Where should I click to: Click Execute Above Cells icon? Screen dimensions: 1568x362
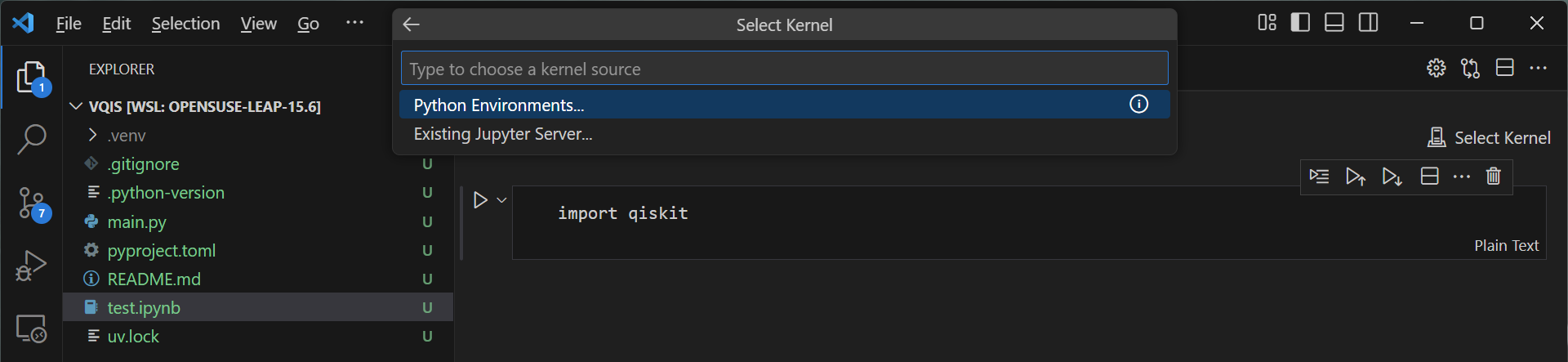(1355, 176)
